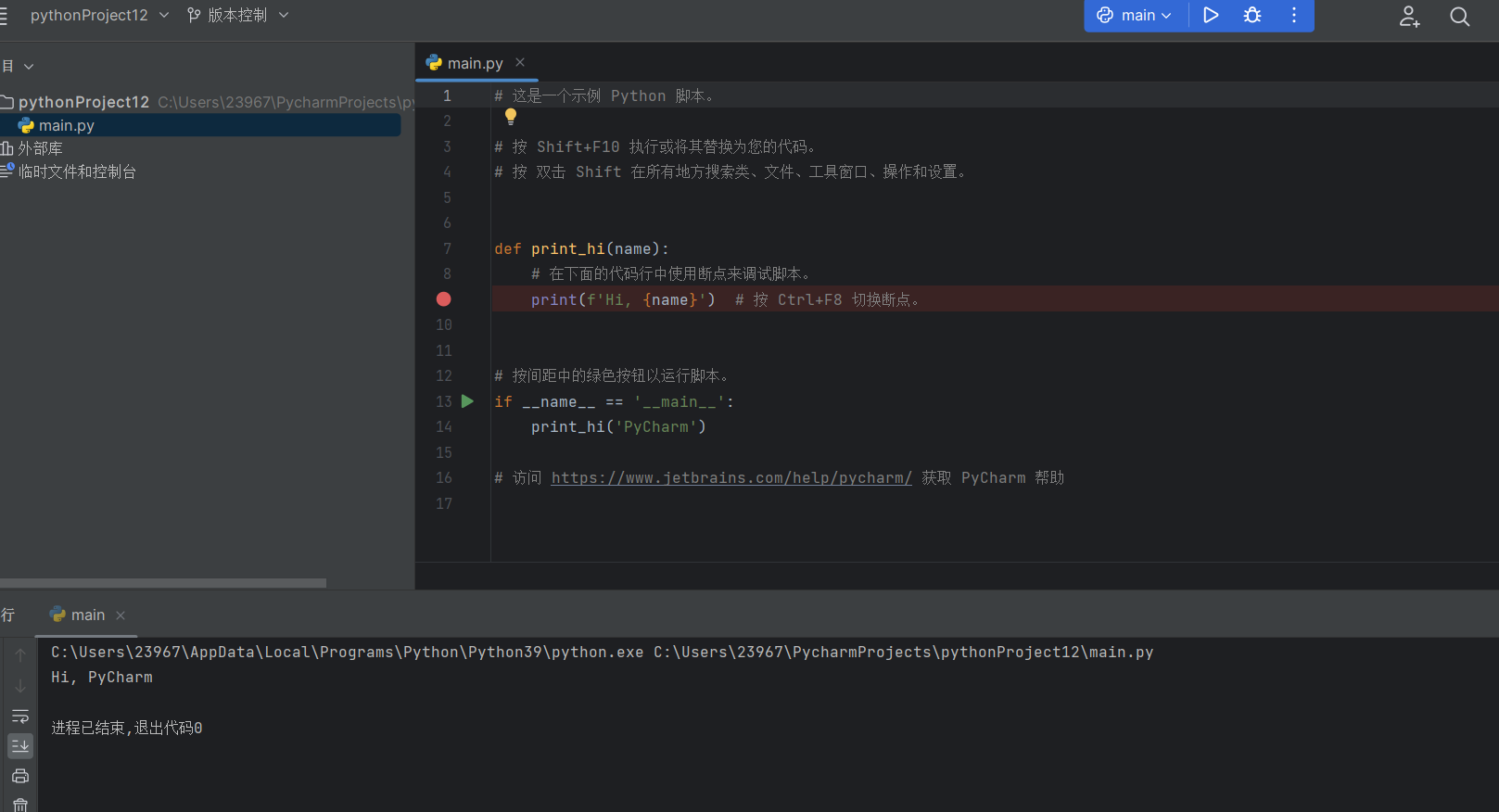Screen dimensions: 1499x812
Task: Open more actions menu with three dots
Action: (1294, 15)
